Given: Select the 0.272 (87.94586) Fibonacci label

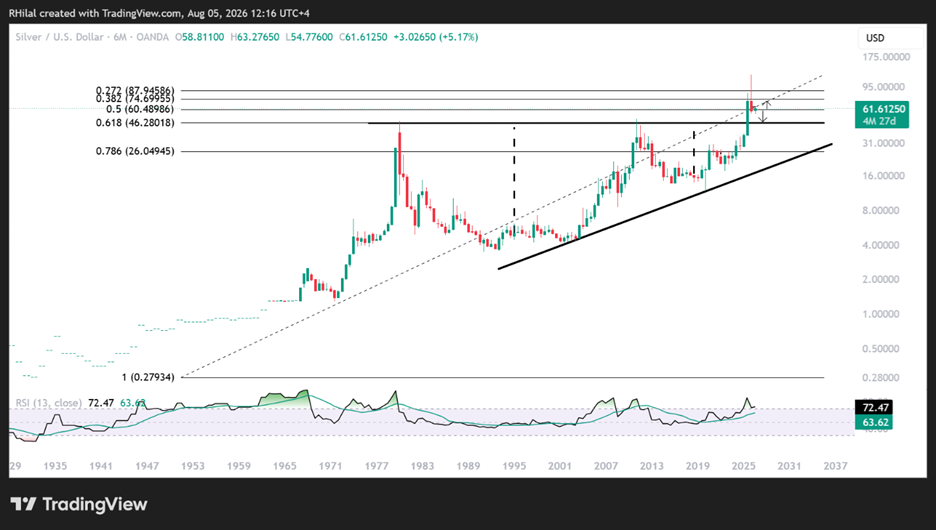Looking at the screenshot, I should click(135, 91).
